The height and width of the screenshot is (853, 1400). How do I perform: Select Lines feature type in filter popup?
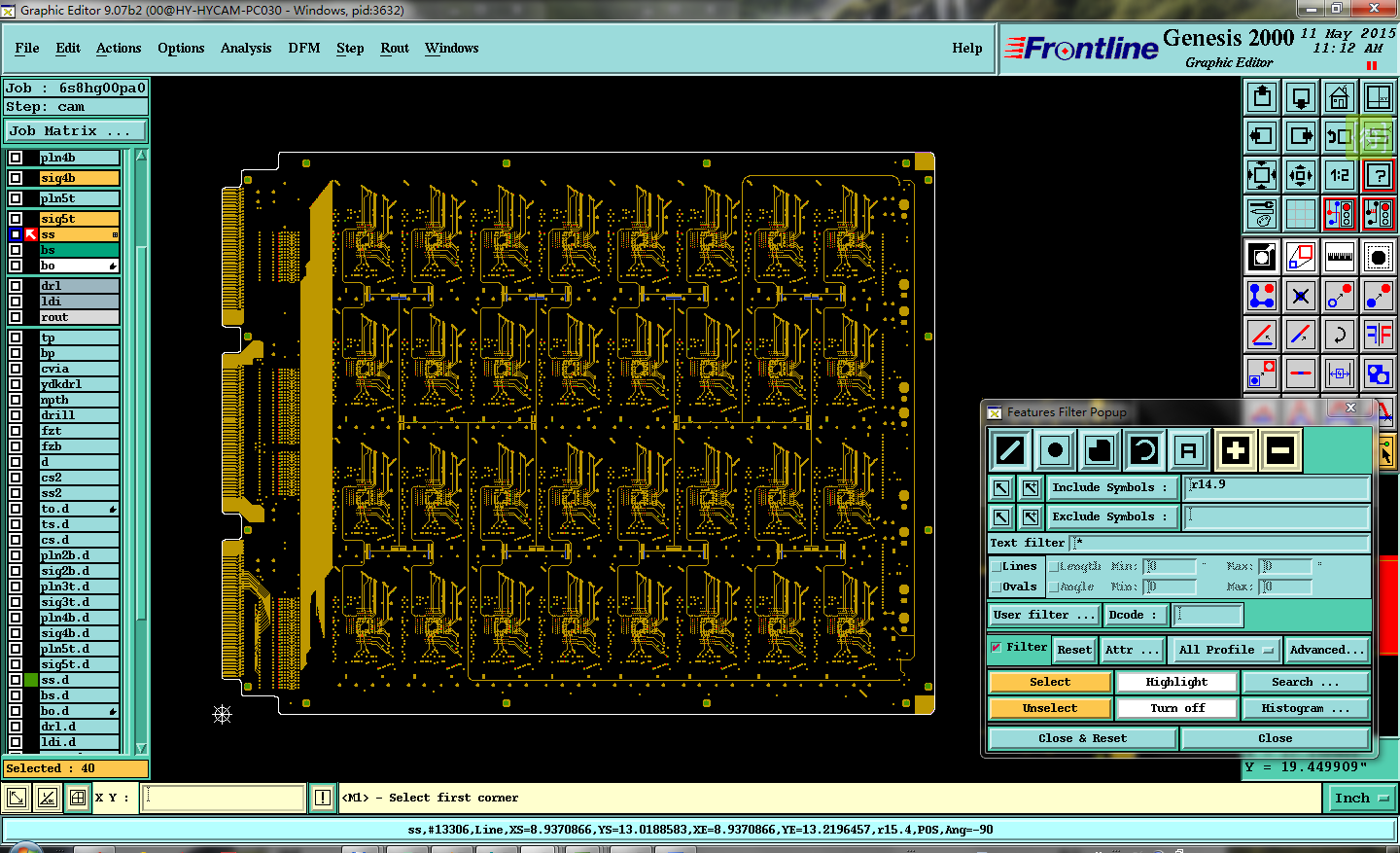tap(1010, 450)
